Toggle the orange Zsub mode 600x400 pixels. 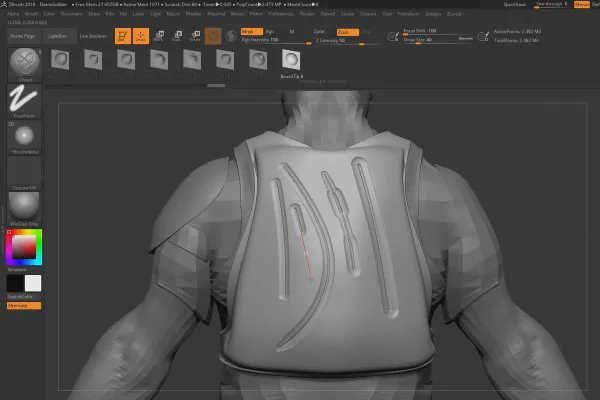(347, 32)
